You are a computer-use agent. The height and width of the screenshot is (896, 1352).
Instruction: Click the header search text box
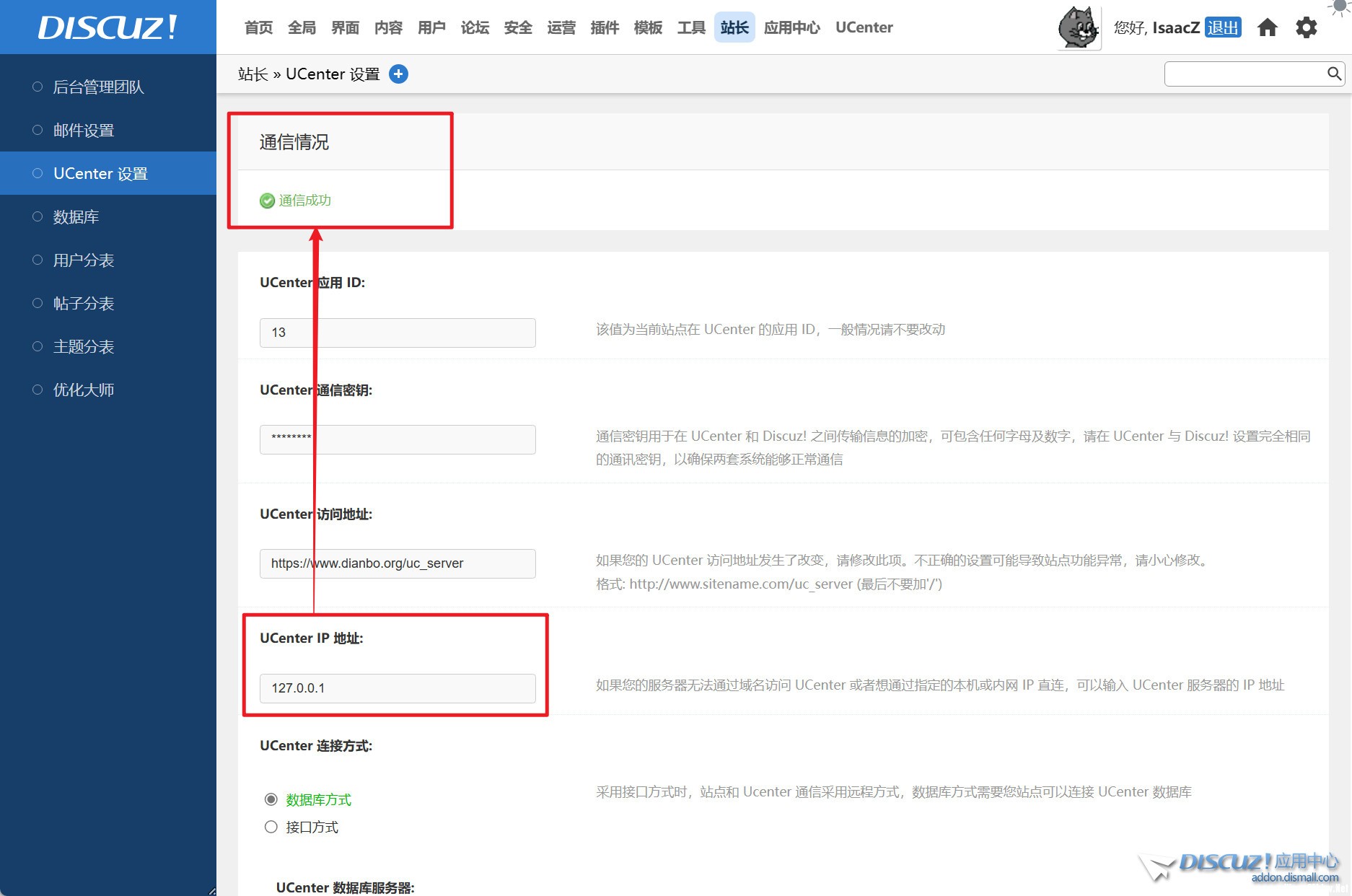[x=1245, y=74]
